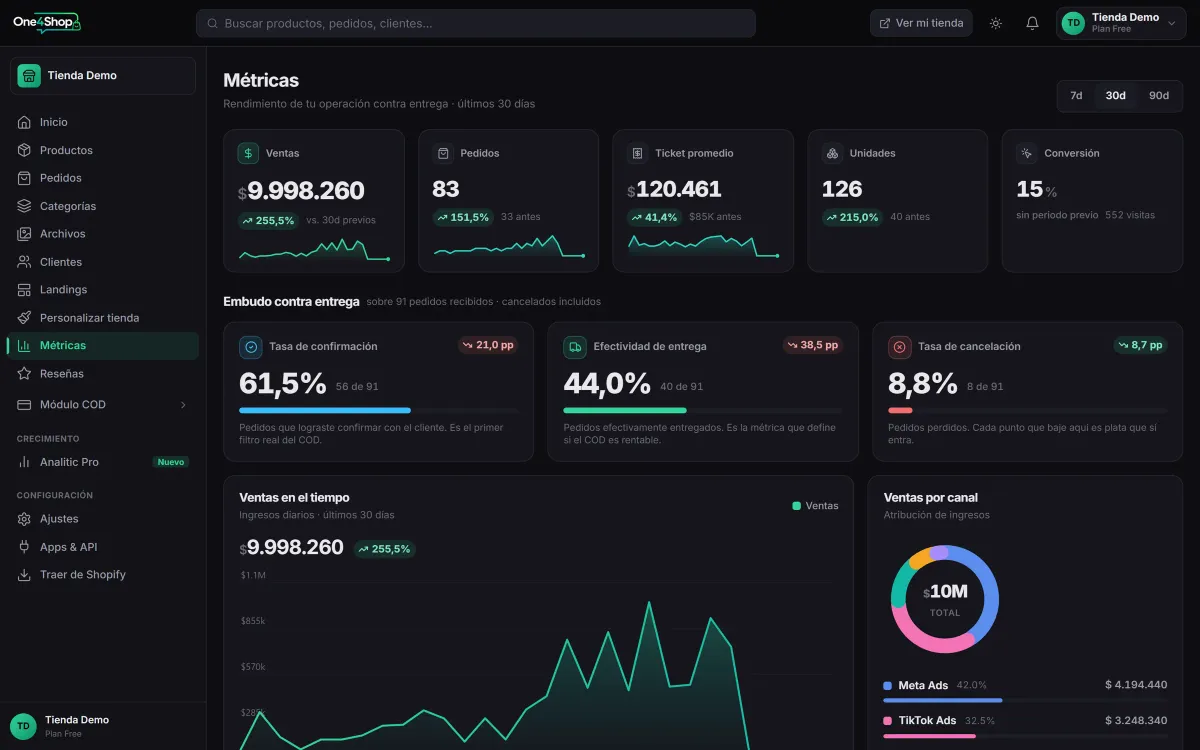Image resolution: width=1200 pixels, height=750 pixels.
Task: Go to Métricas in sidebar
Action: tap(103, 346)
